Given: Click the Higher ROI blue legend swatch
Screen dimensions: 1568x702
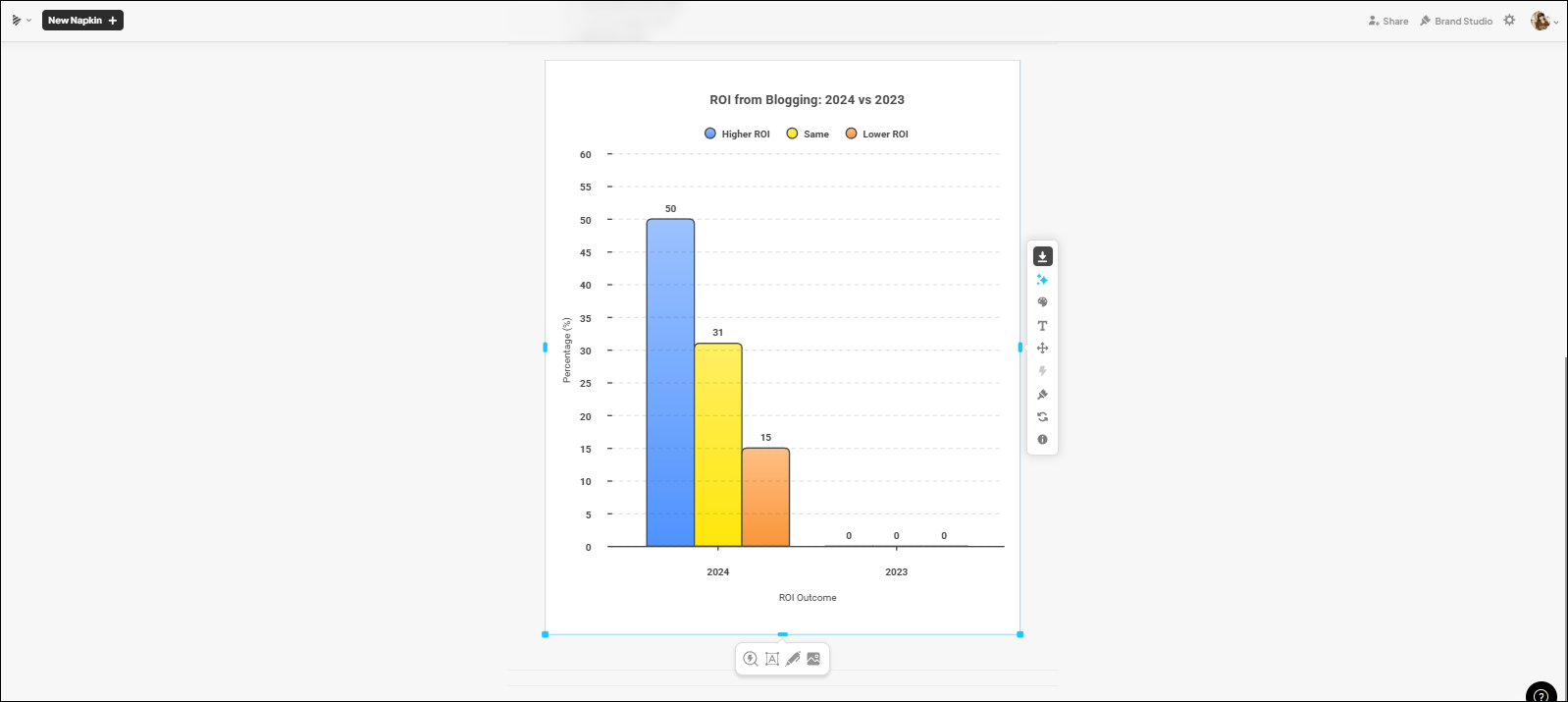Looking at the screenshot, I should click(x=710, y=134).
